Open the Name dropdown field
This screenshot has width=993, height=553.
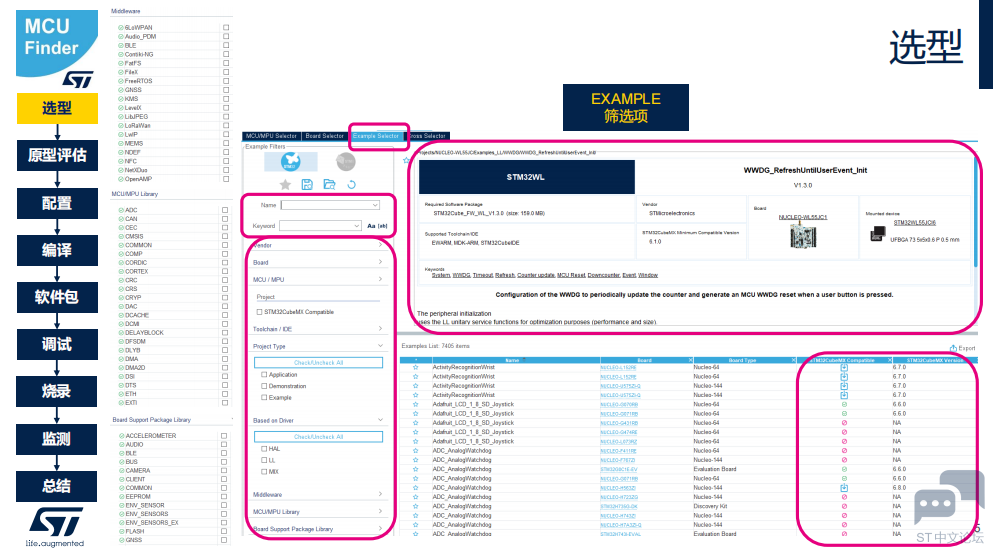pyautogui.click(x=331, y=205)
